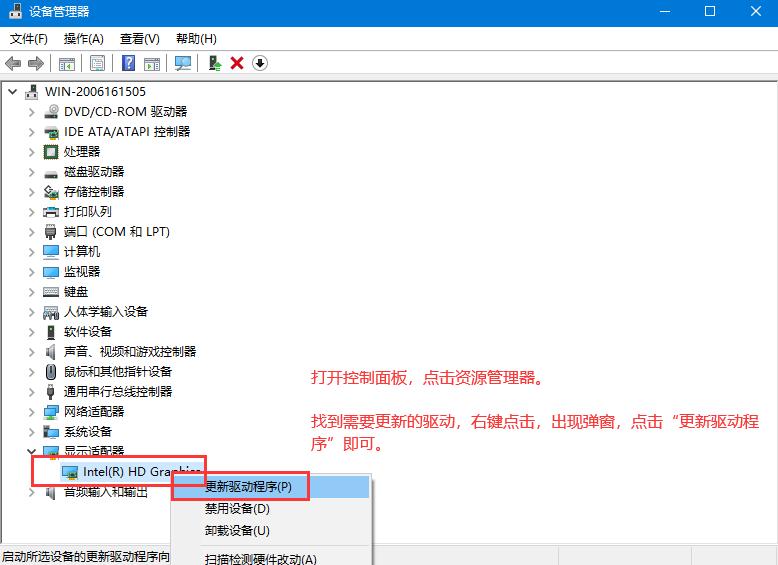
Task: Click the Intel(R) HD Graphics adapter icon
Action: [x=70, y=472]
